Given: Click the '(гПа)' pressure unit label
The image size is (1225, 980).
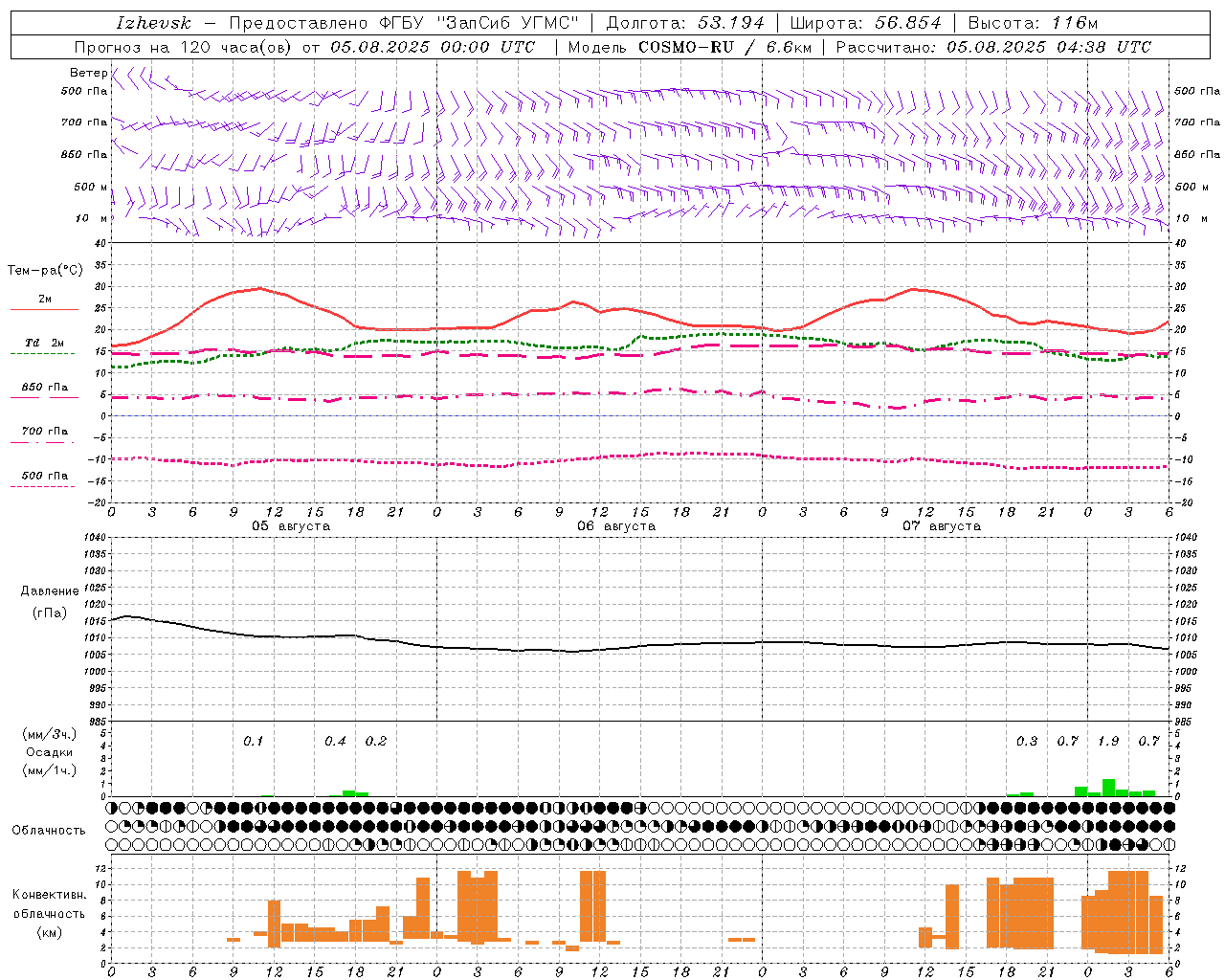Looking at the screenshot, I should click(x=50, y=613).
